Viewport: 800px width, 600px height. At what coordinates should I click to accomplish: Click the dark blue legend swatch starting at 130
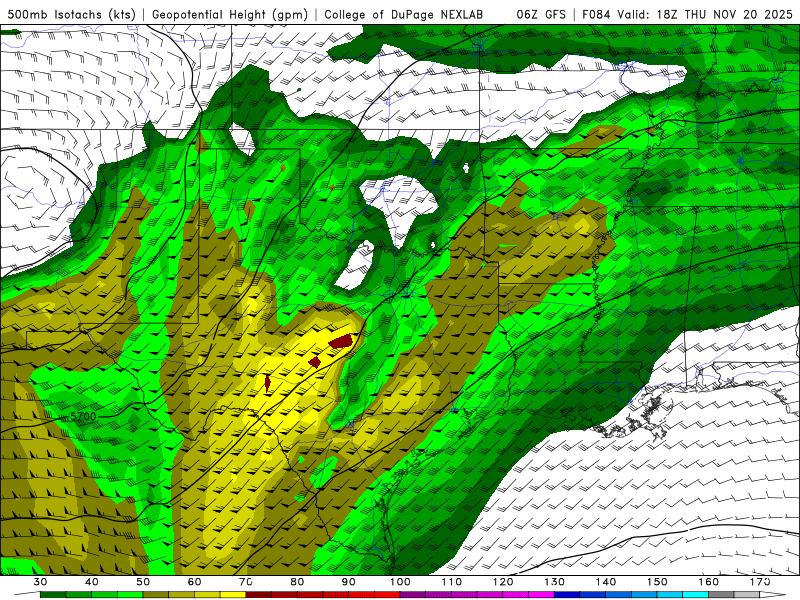[x=567, y=595]
